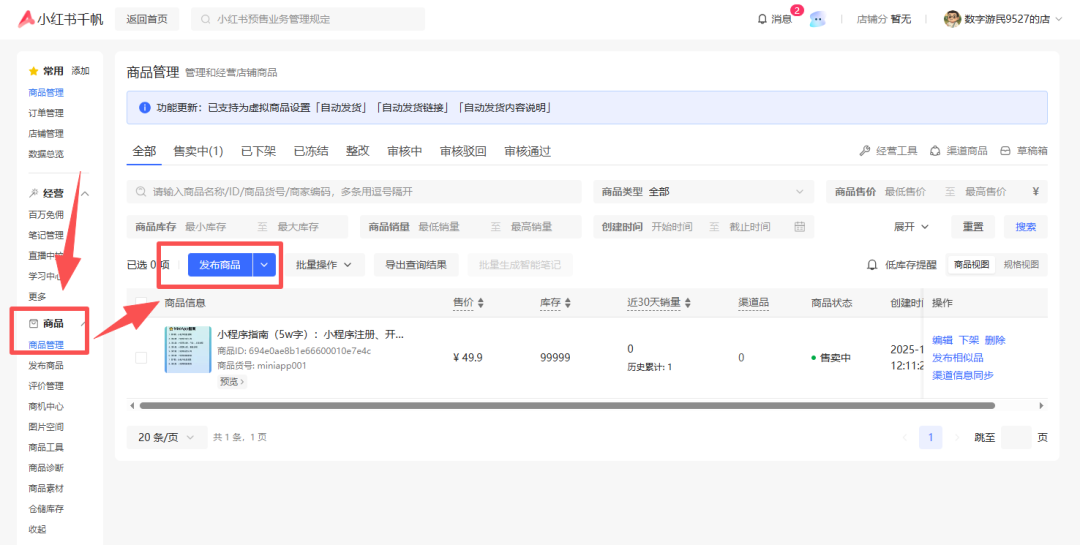Screen dimensions: 1080x545
Task: Open 草稿箱 drafts icon
Action: tap(1006, 151)
